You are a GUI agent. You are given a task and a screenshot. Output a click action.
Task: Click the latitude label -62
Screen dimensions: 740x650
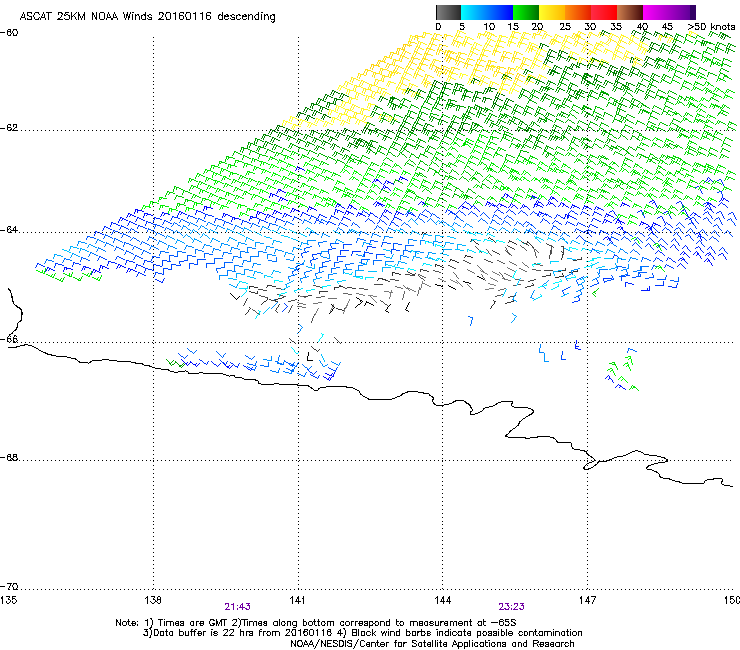[x=9, y=128]
